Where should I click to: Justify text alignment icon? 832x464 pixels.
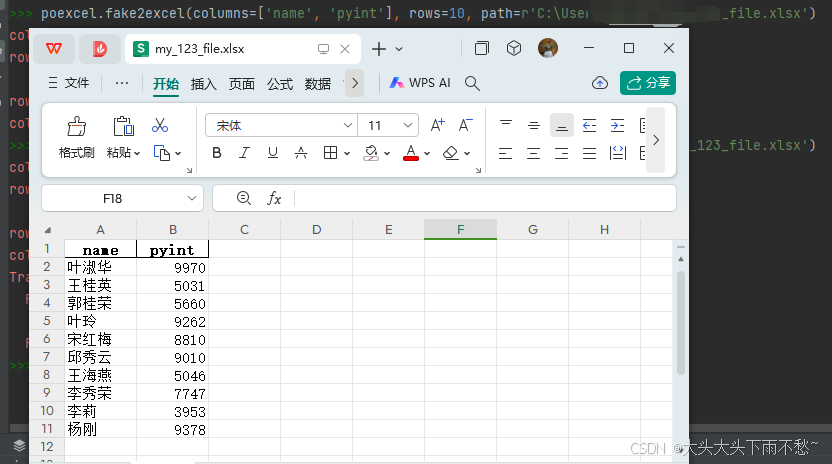pos(590,153)
